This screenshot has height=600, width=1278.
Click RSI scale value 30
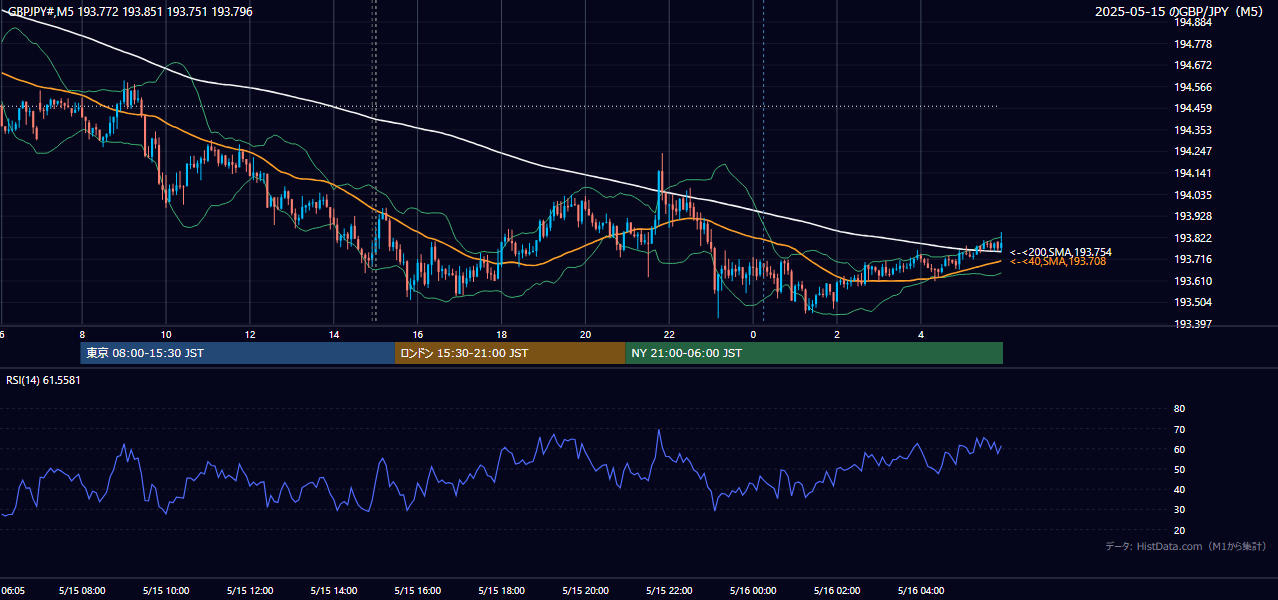(x=1179, y=510)
